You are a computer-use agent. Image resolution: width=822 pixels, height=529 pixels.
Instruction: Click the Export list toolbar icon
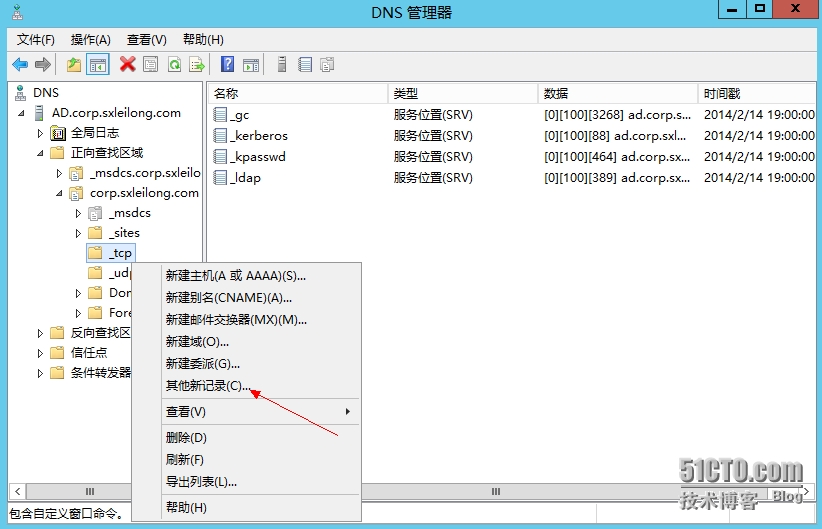[197, 65]
